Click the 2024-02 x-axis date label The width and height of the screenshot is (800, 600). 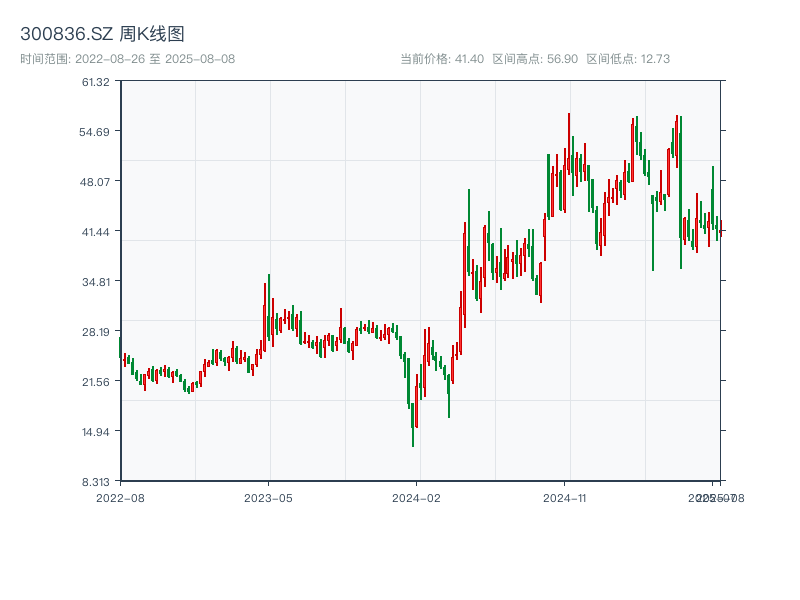coord(417,497)
